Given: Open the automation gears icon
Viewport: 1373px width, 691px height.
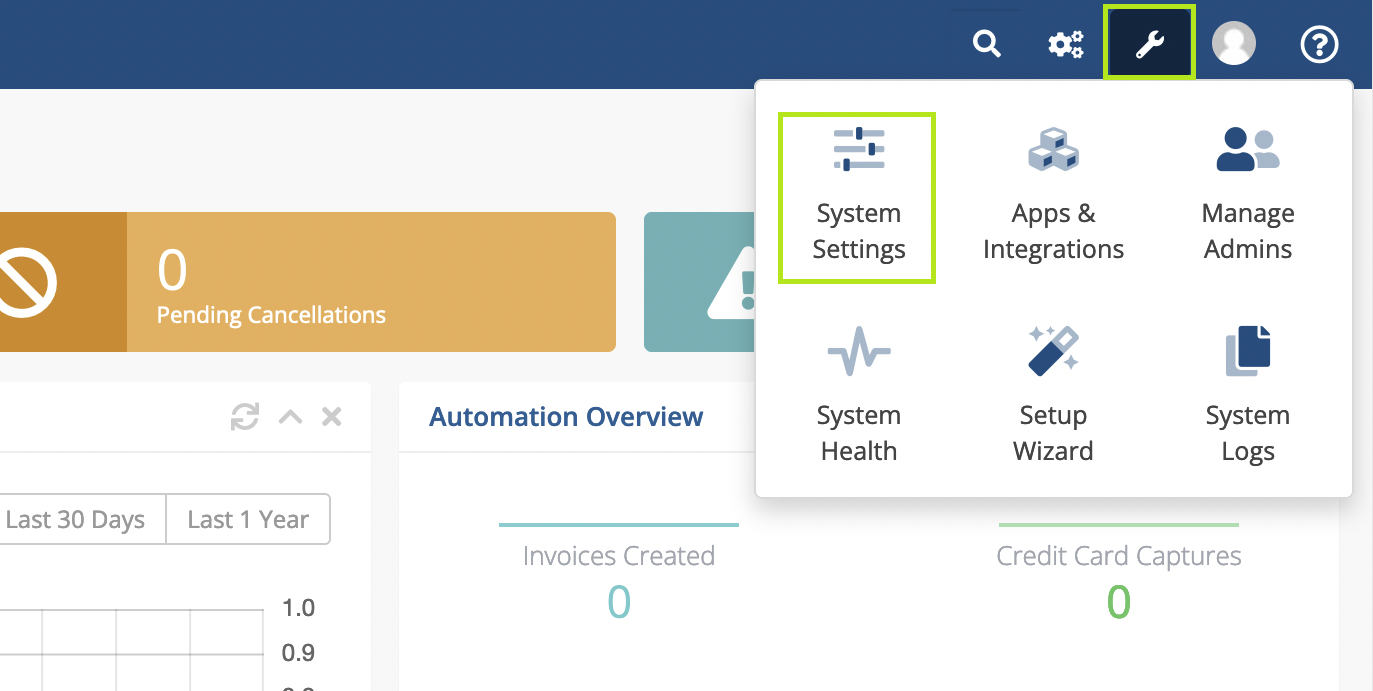Looking at the screenshot, I should [1066, 44].
